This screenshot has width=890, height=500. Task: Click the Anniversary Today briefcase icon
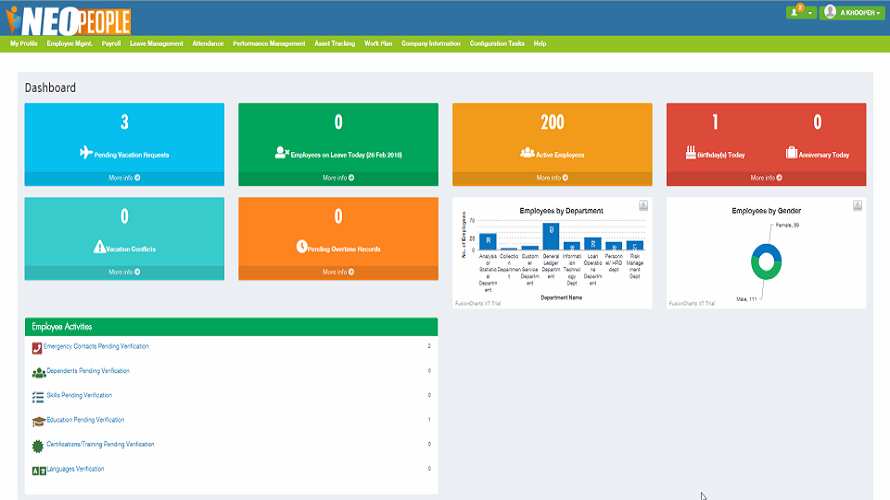point(791,153)
